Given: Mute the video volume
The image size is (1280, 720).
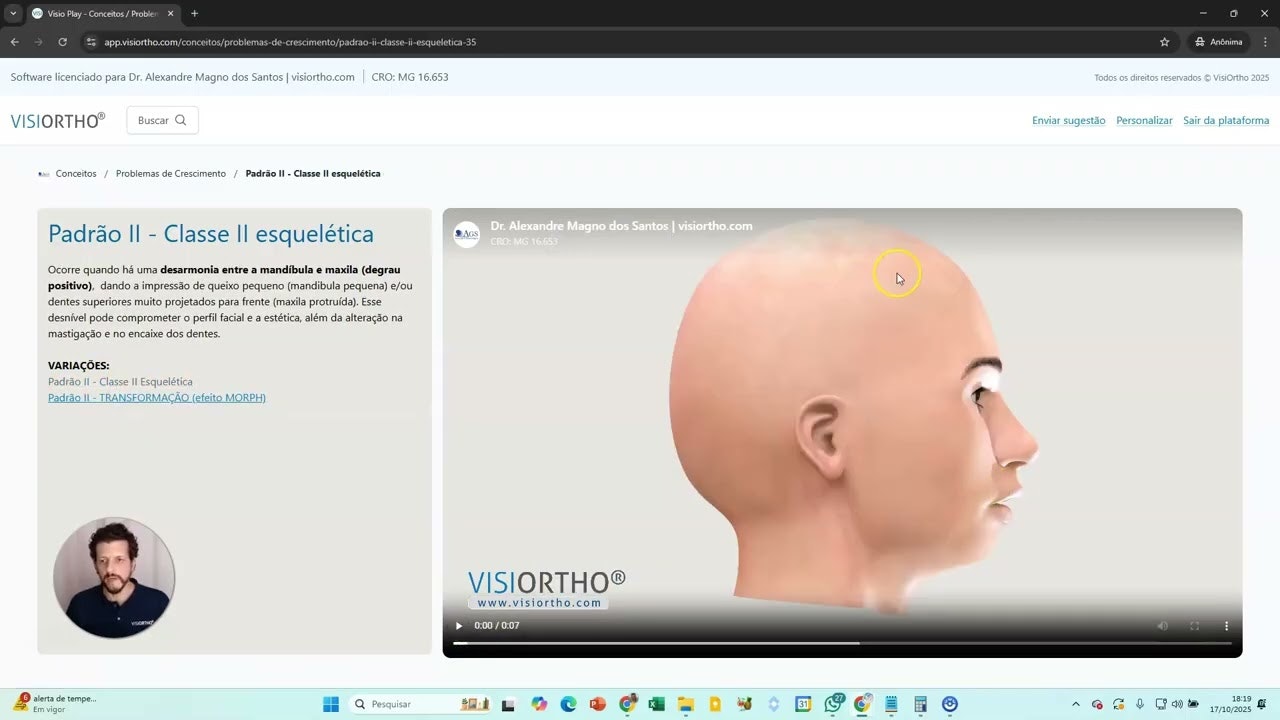Looking at the screenshot, I should 1162,626.
